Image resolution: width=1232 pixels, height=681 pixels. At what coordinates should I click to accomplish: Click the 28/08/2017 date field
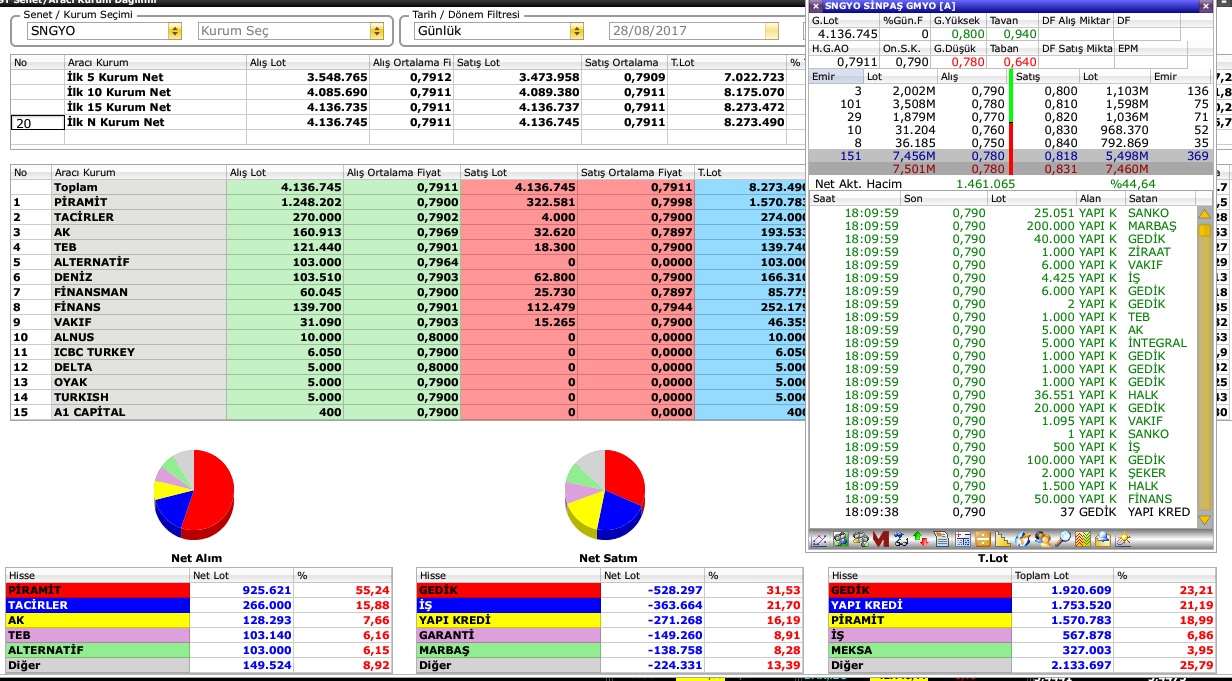click(x=685, y=31)
